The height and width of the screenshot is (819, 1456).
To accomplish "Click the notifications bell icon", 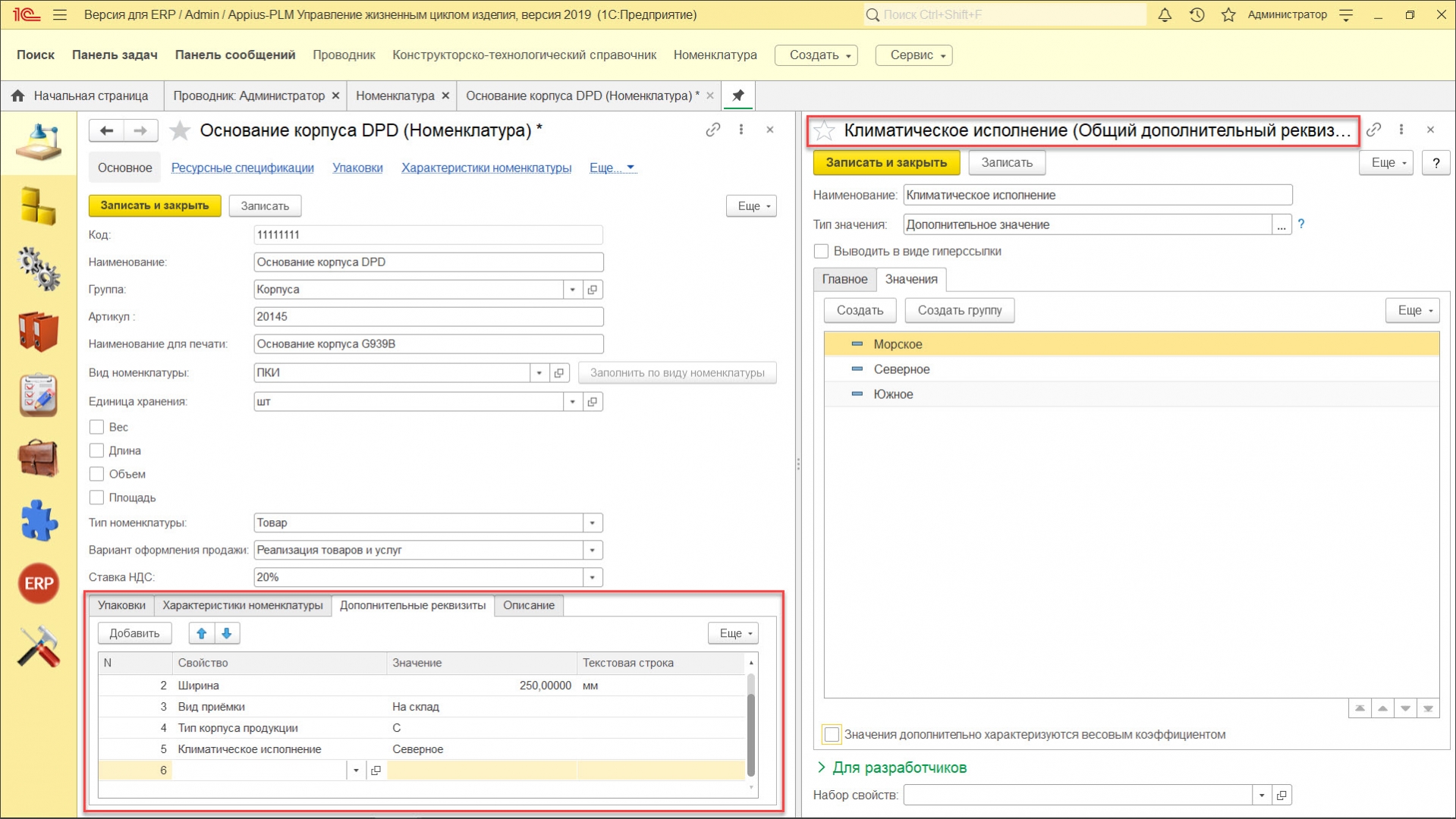I will [1165, 14].
